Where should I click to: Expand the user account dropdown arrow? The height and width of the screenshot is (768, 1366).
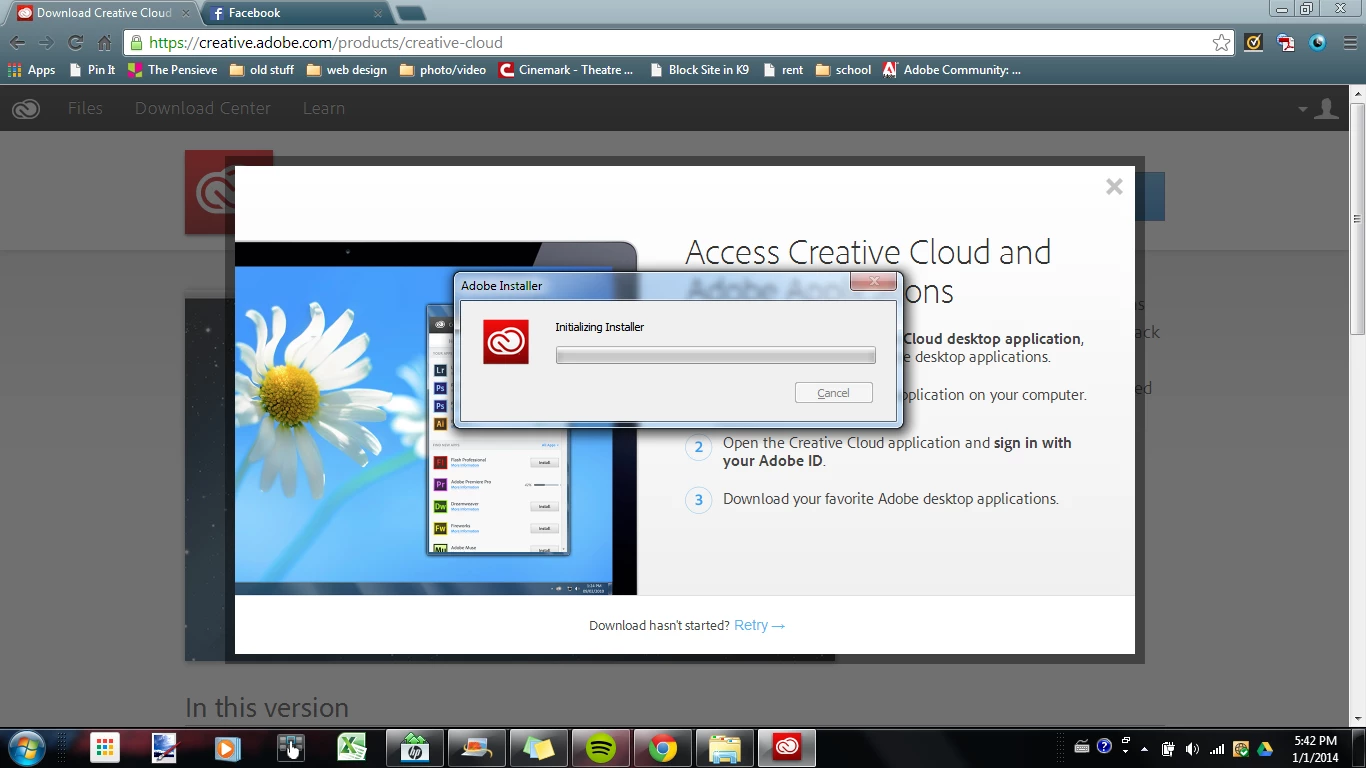tap(1303, 109)
